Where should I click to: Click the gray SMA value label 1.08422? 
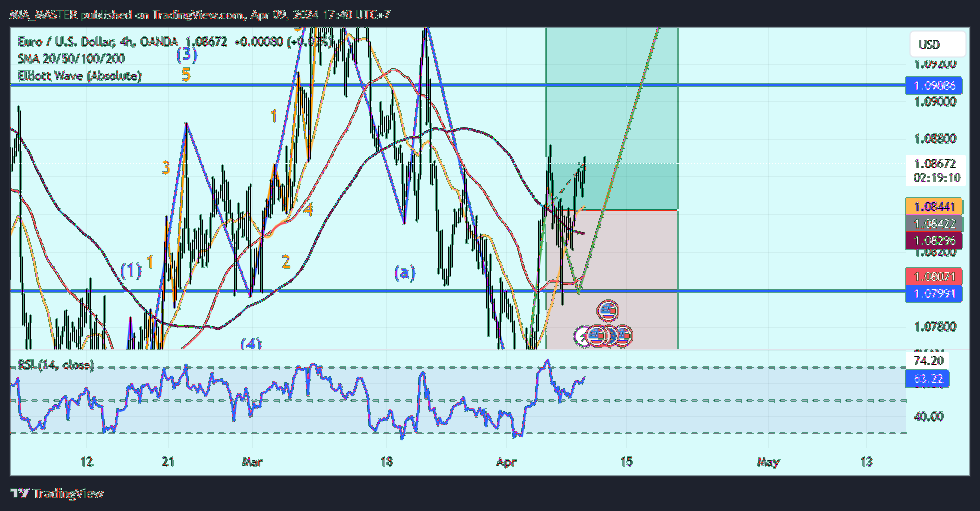tap(934, 224)
